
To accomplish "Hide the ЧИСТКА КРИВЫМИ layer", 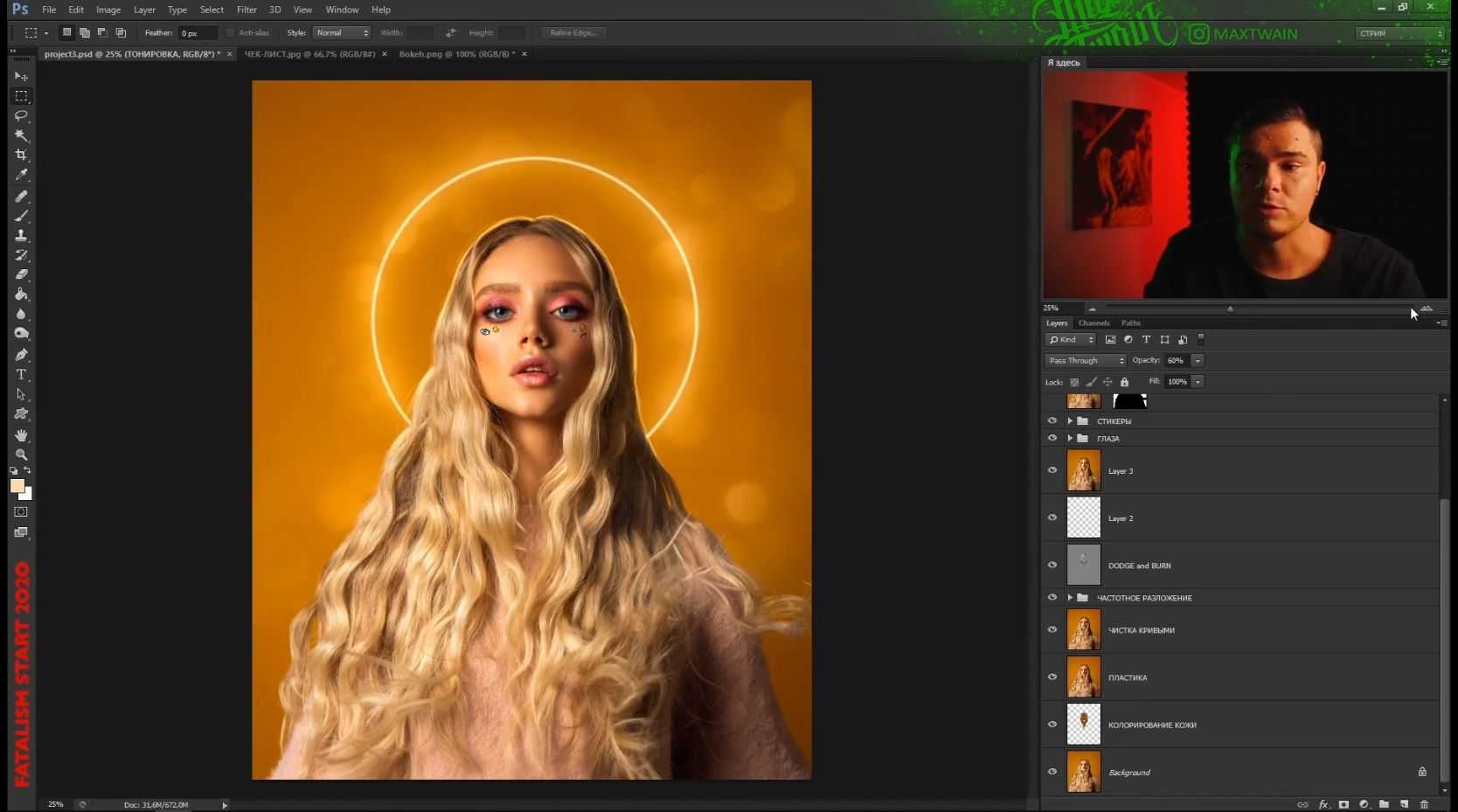I will coord(1052,629).
